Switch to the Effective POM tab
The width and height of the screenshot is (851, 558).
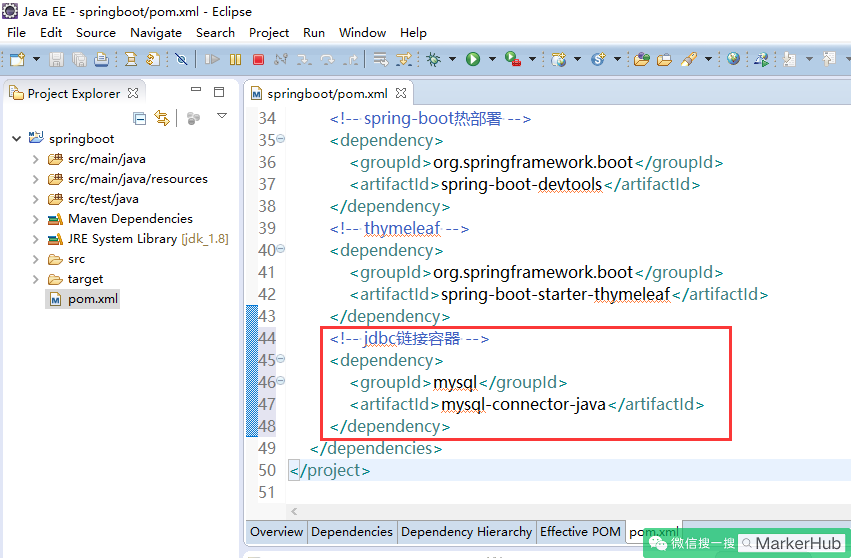pyautogui.click(x=580, y=531)
